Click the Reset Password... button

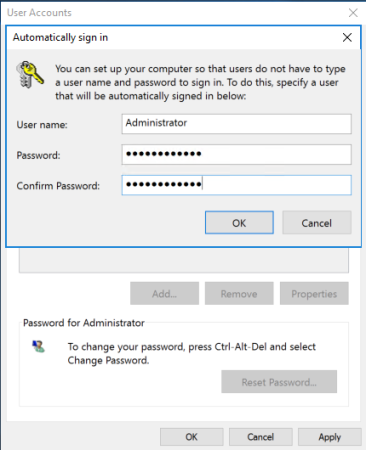coord(279,382)
